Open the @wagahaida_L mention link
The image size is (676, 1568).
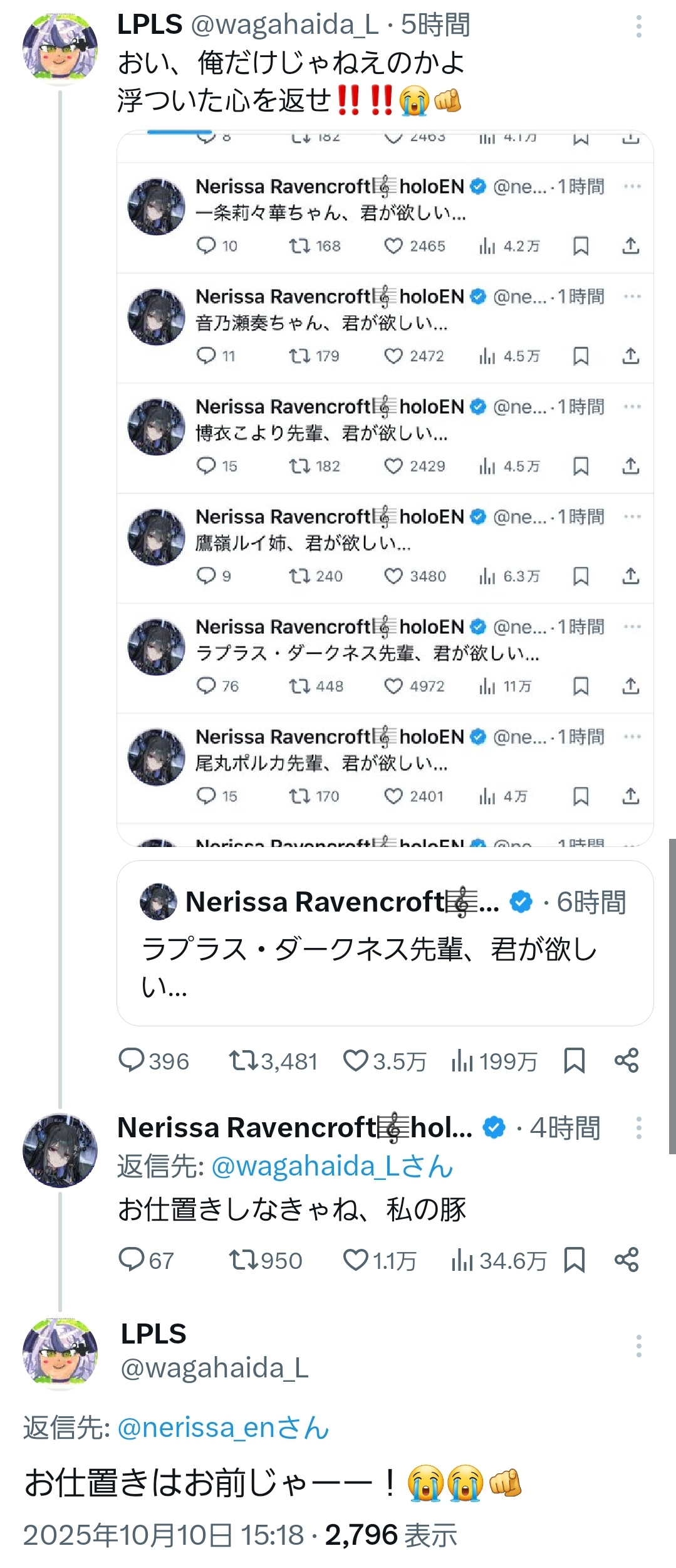pyautogui.click(x=332, y=1167)
